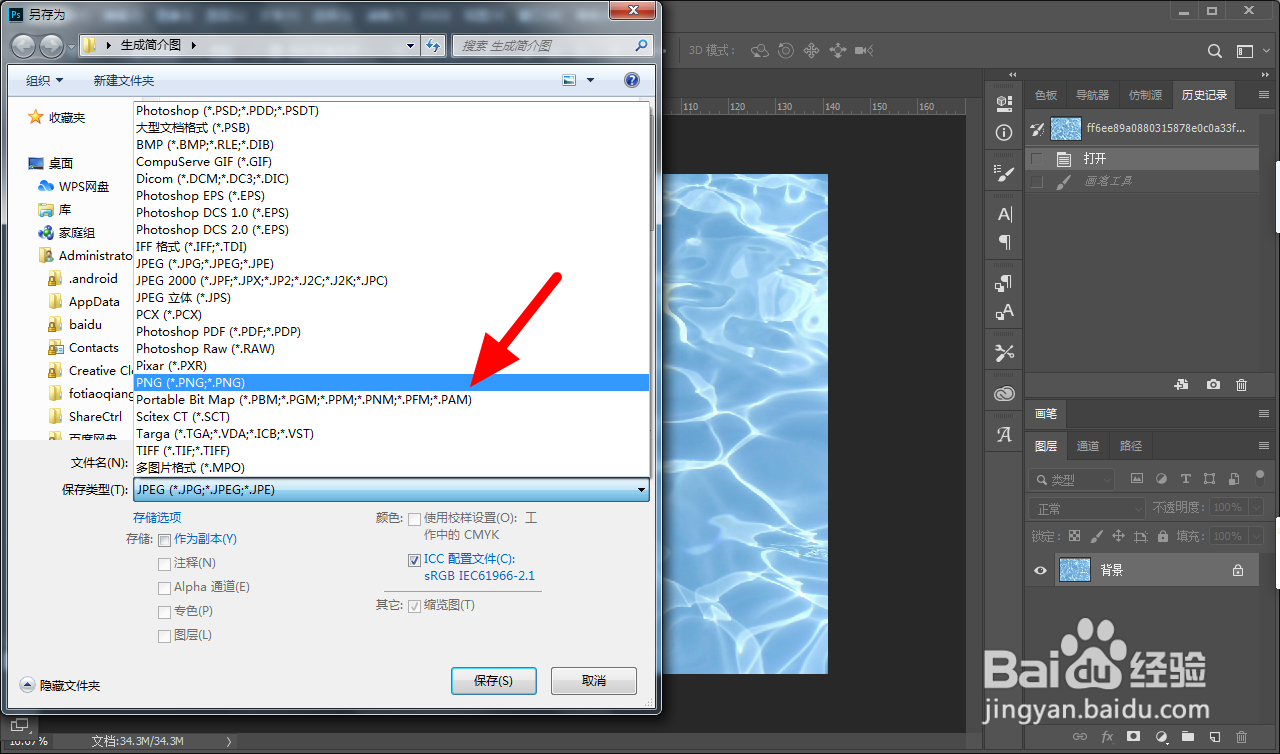The height and width of the screenshot is (754, 1280).
Task: Select Favorites (收藏夹) in navigation pane
Action: 57,117
